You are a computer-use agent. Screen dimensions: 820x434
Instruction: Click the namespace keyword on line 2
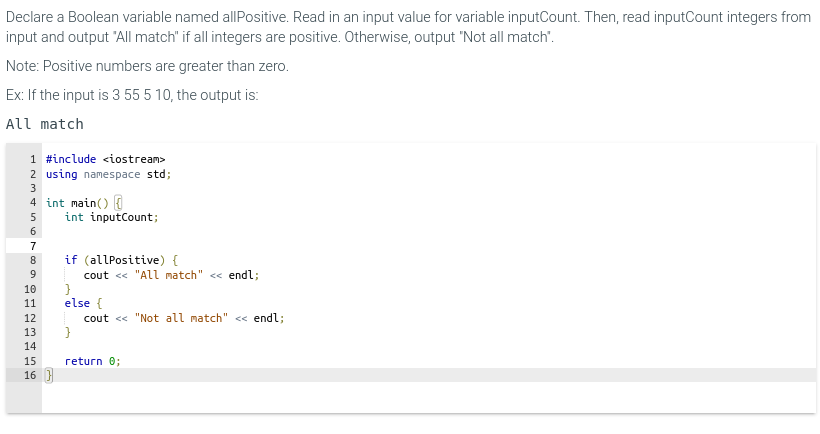tap(112, 174)
